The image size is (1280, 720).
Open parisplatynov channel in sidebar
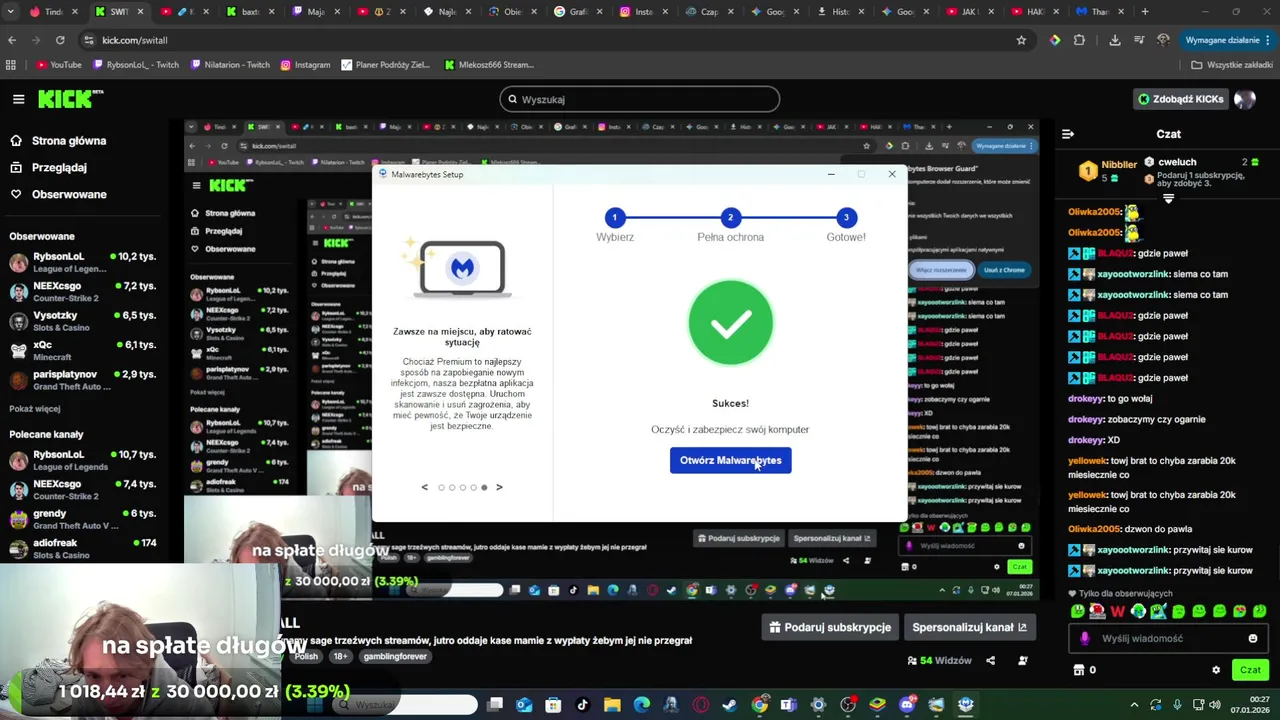coord(82,380)
